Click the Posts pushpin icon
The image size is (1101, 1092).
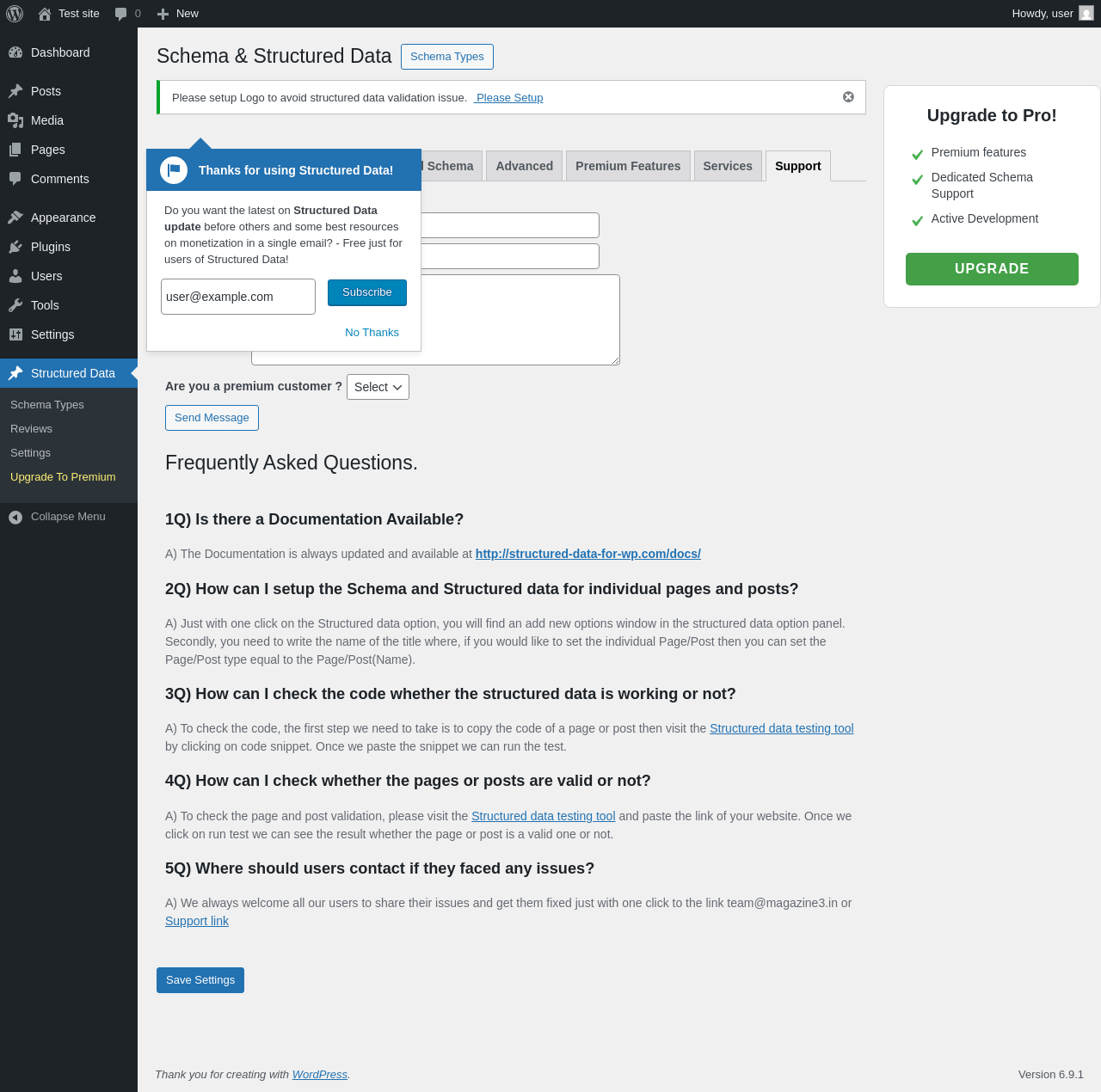tap(15, 91)
